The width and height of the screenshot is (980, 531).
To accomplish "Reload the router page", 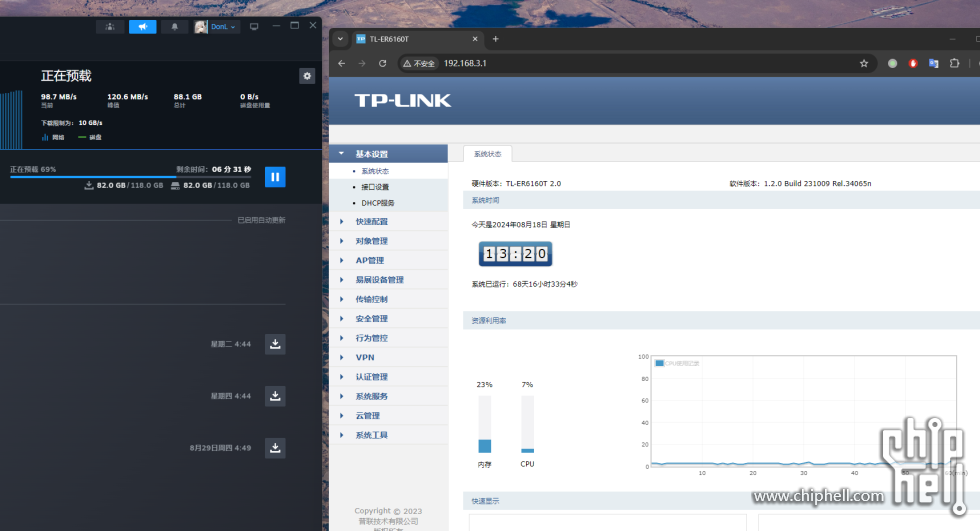I will 382,63.
